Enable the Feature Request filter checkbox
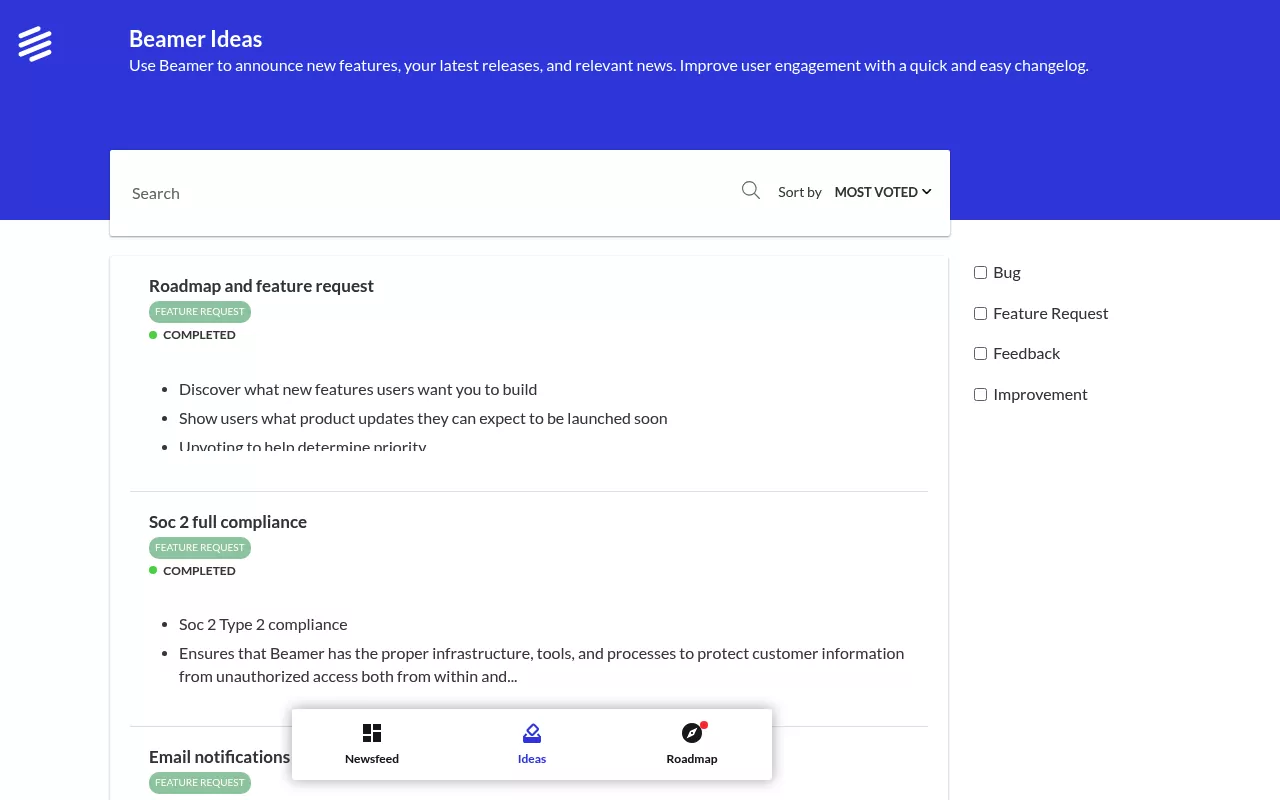1280x800 pixels. point(980,313)
